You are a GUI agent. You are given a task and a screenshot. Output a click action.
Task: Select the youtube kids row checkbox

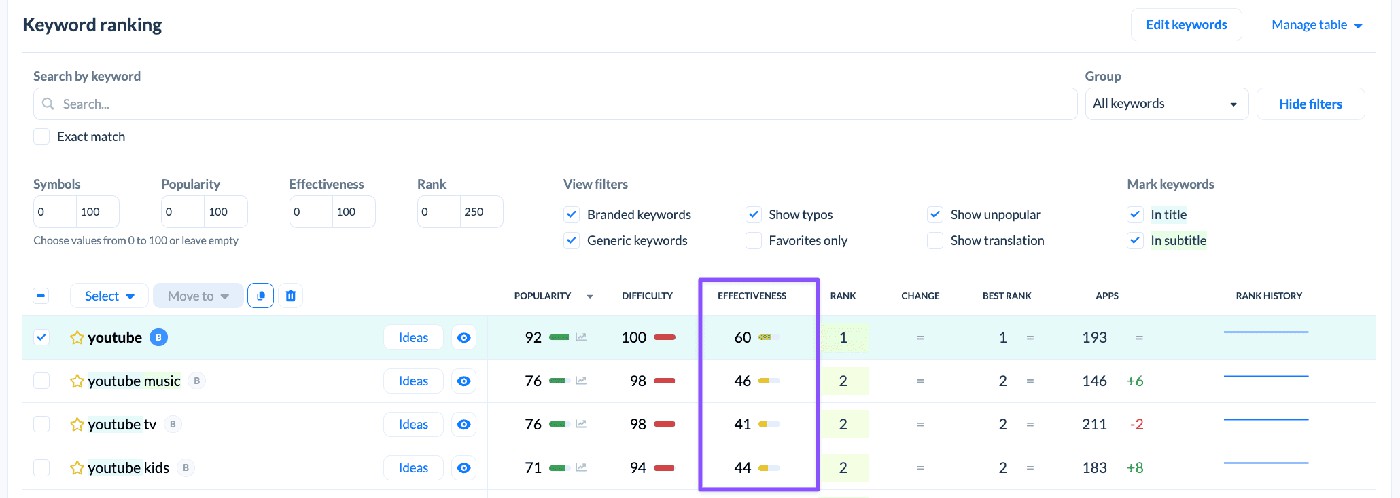point(41,467)
